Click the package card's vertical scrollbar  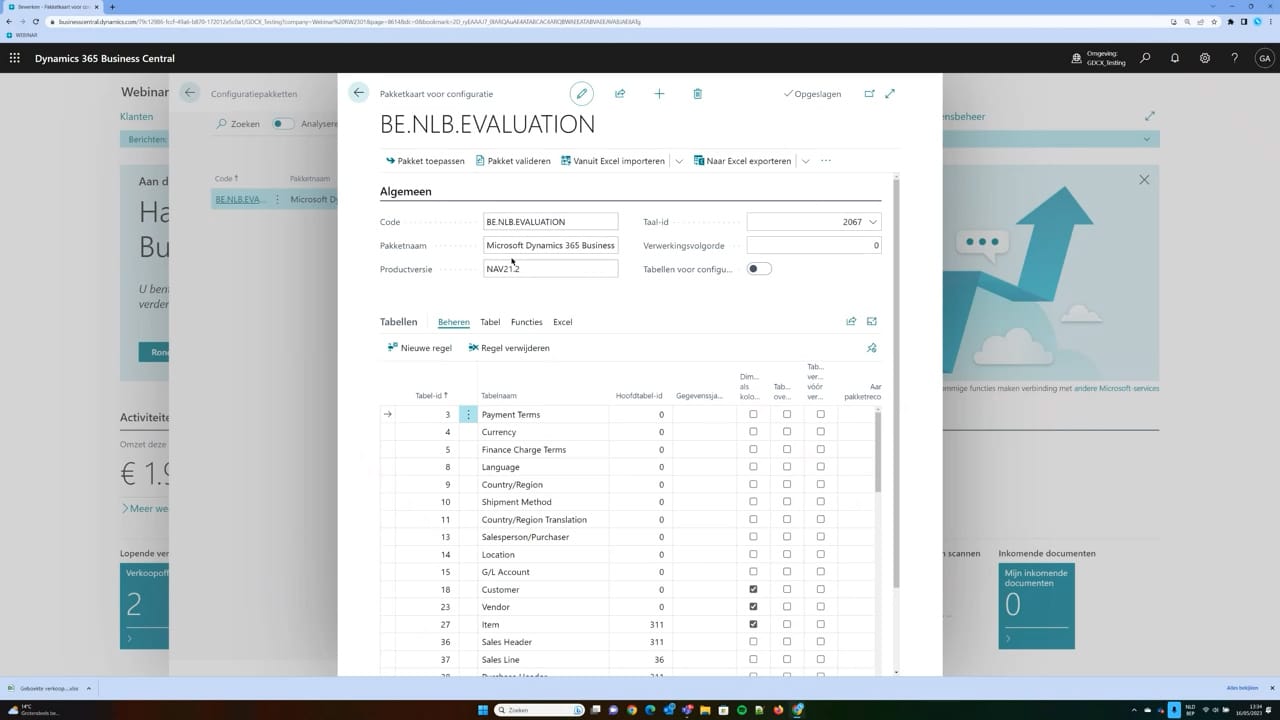click(x=896, y=380)
